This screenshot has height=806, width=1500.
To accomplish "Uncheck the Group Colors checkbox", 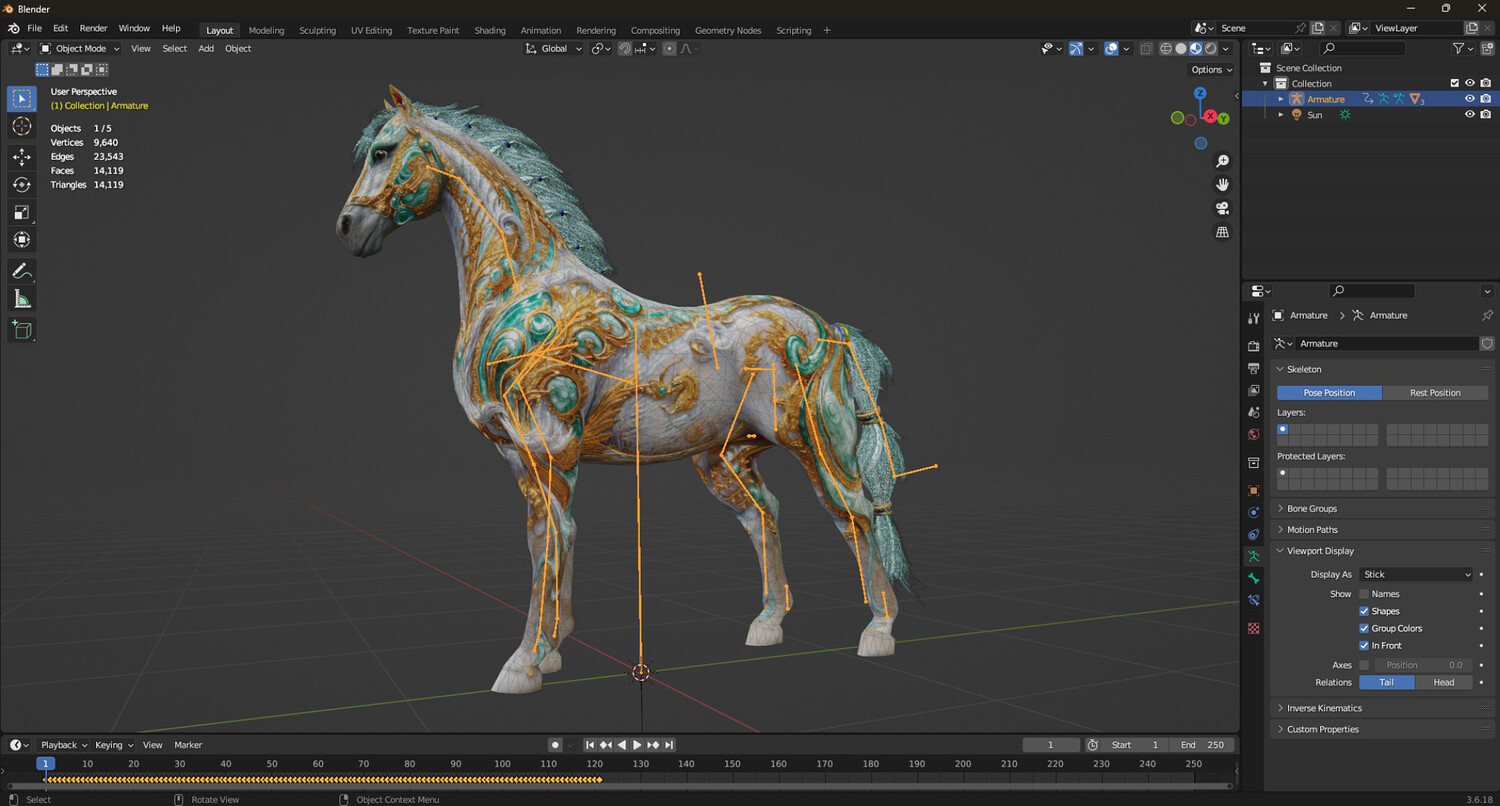I will (x=1364, y=628).
